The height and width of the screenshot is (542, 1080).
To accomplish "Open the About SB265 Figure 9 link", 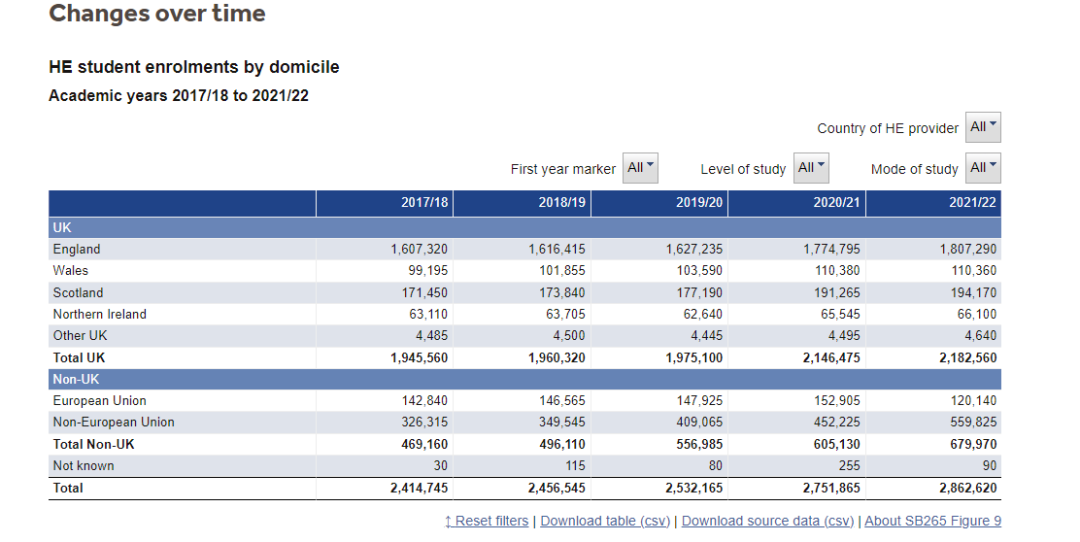I will [932, 521].
